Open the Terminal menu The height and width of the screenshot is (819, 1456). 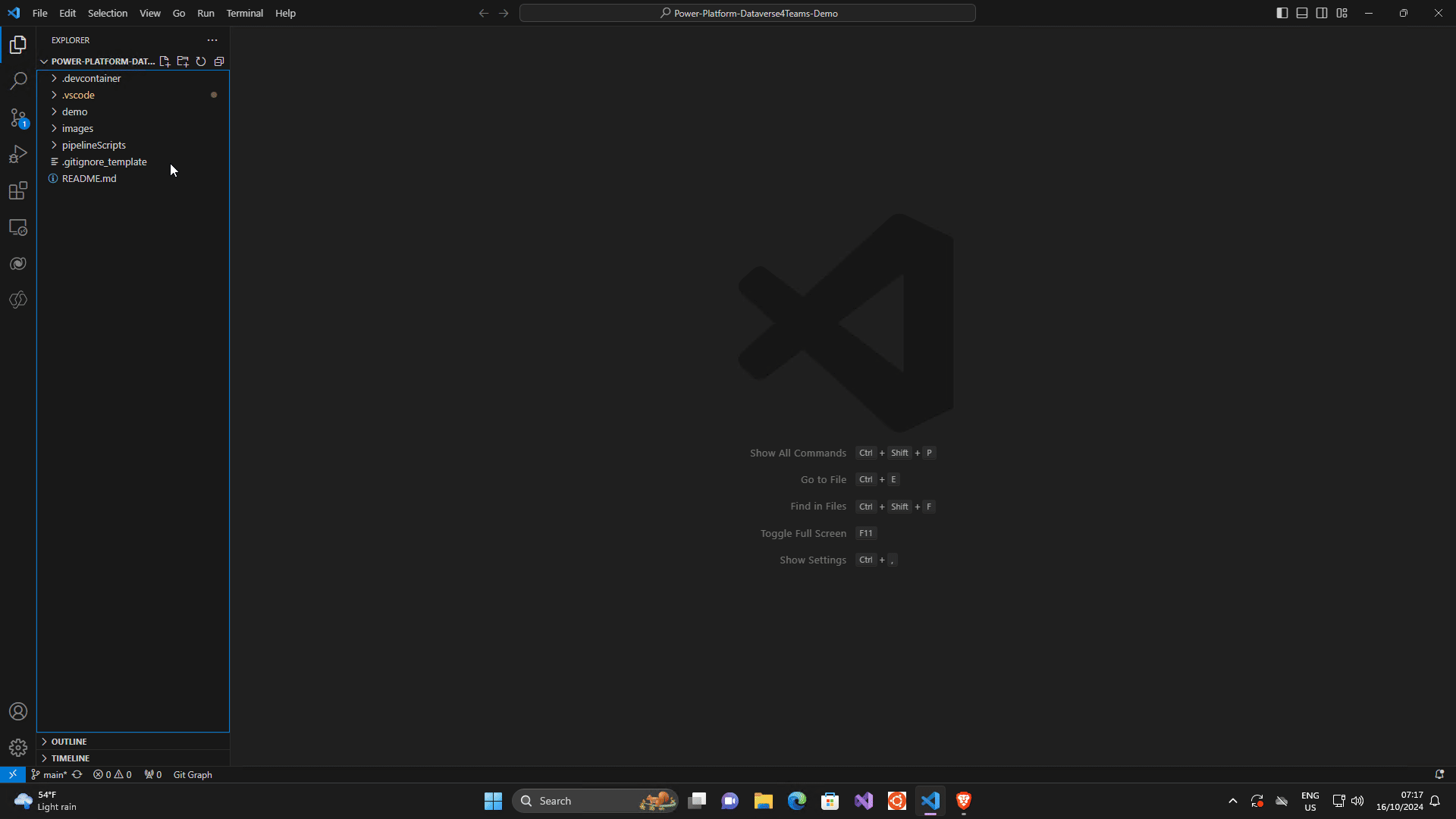tap(244, 13)
